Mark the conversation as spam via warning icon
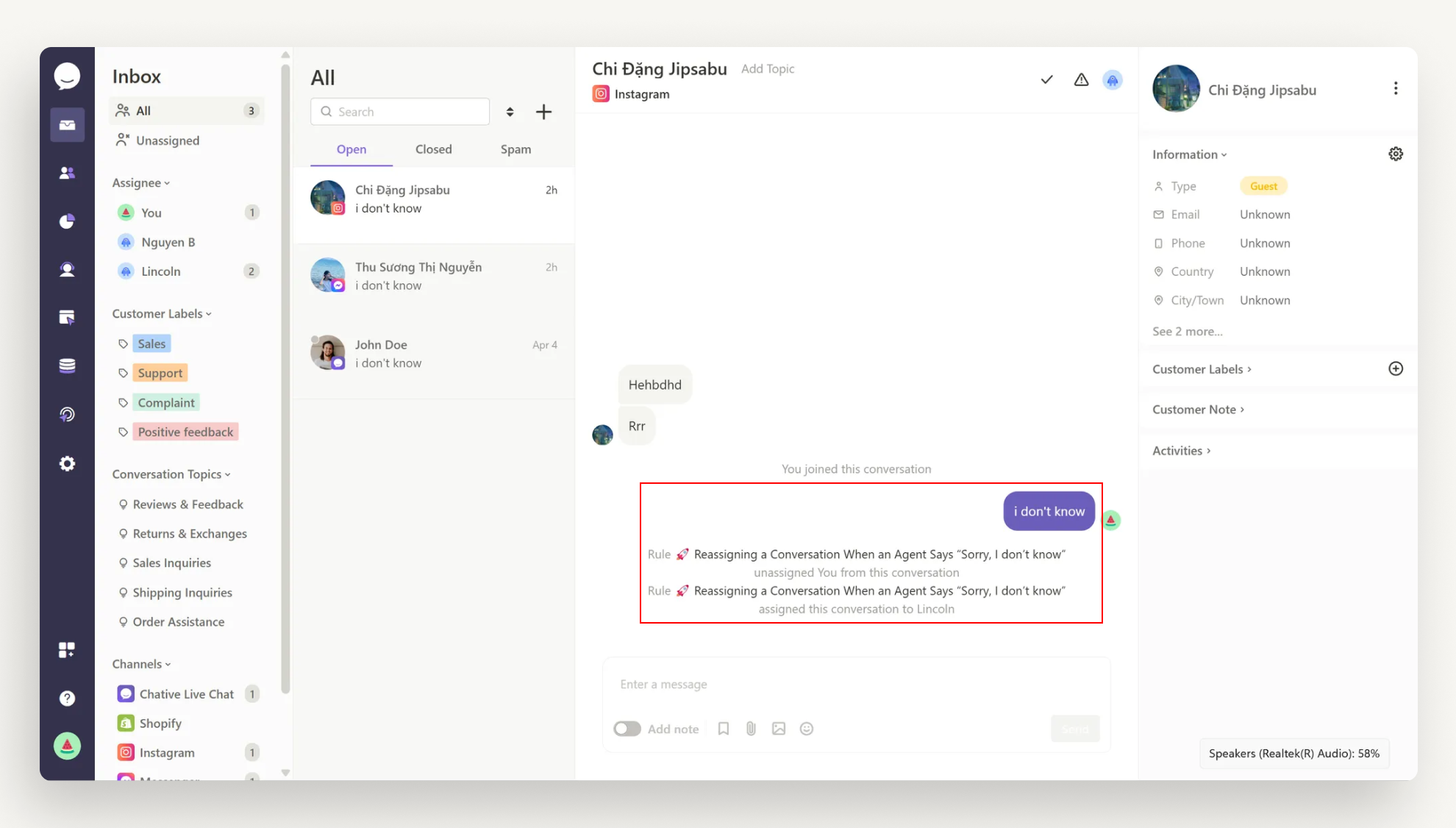Screen dimensions: 1456x828 (x=1081, y=79)
